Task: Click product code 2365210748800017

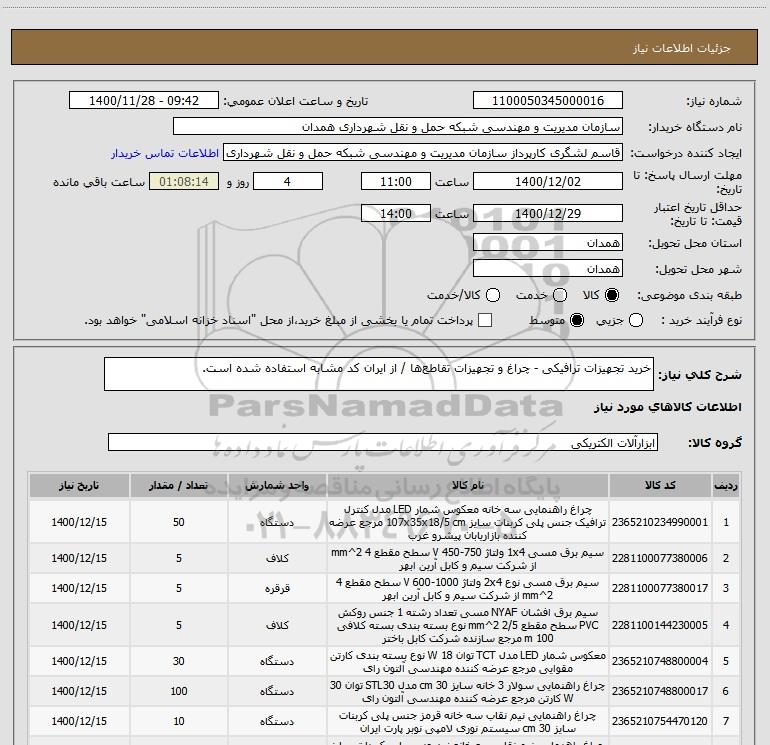Action: tap(660, 691)
